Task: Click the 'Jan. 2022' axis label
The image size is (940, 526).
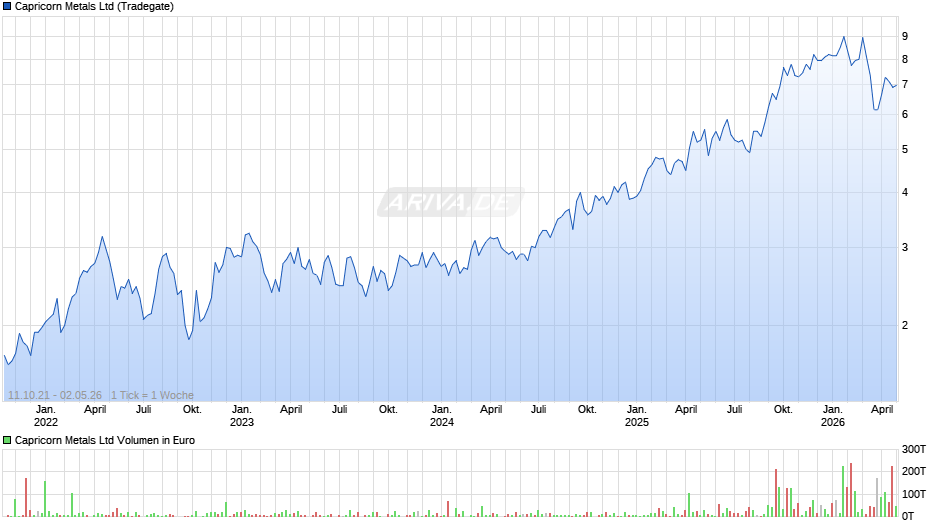Action: coord(46,416)
